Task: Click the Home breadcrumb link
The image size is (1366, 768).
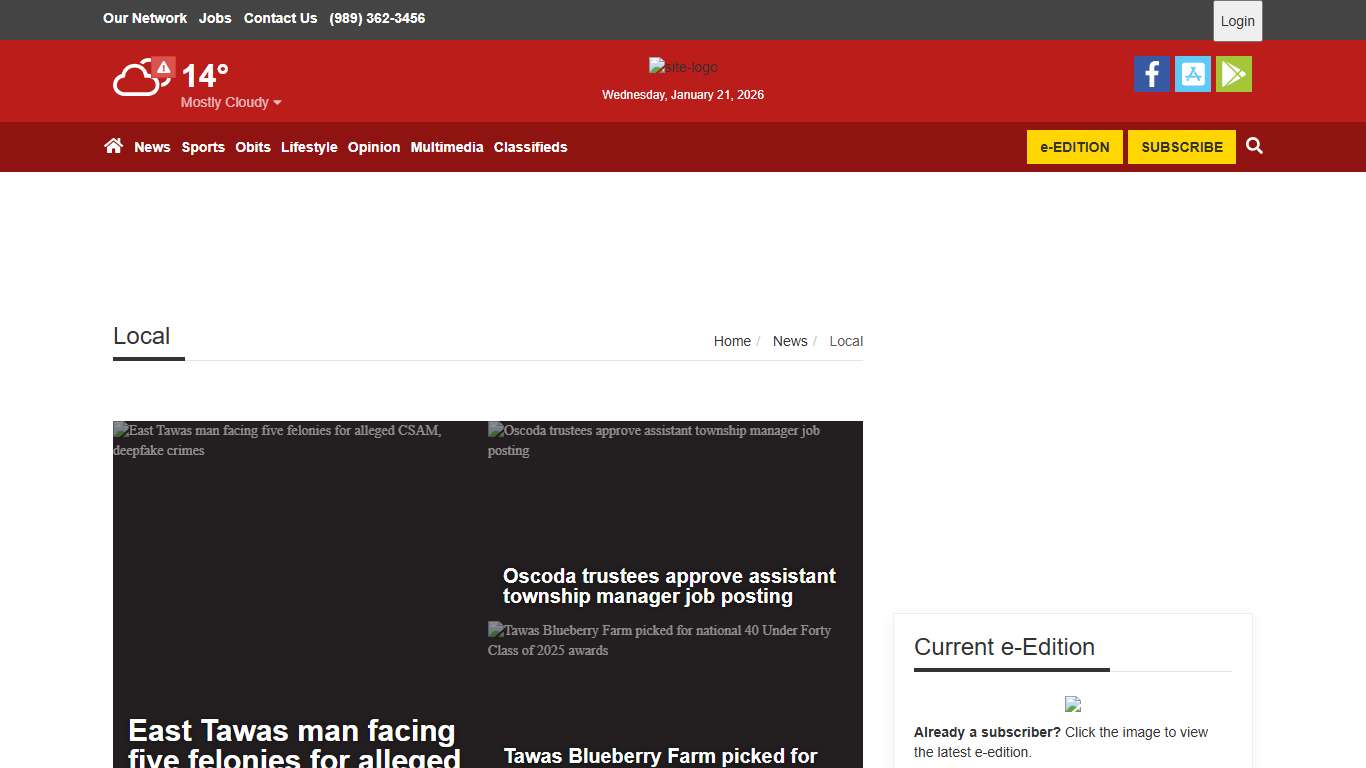Action: click(732, 341)
